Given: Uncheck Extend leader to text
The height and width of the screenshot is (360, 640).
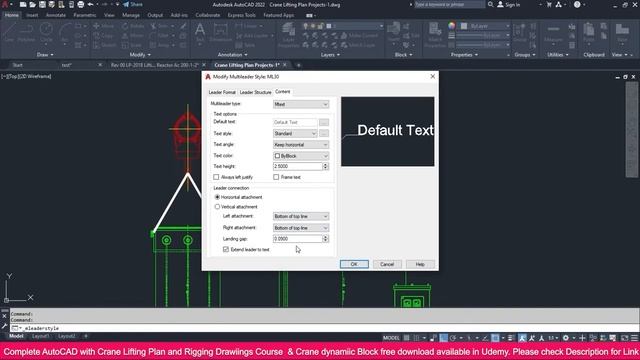Looking at the screenshot, I should tap(226, 249).
